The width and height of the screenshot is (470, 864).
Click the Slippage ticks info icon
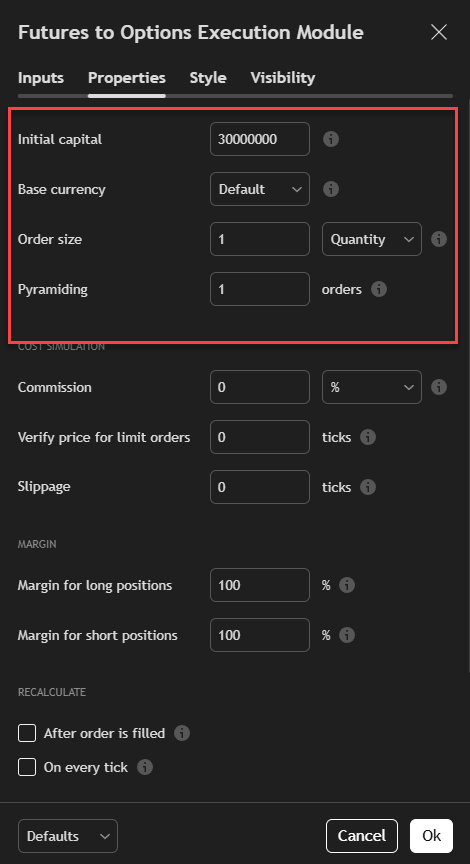[x=368, y=487]
